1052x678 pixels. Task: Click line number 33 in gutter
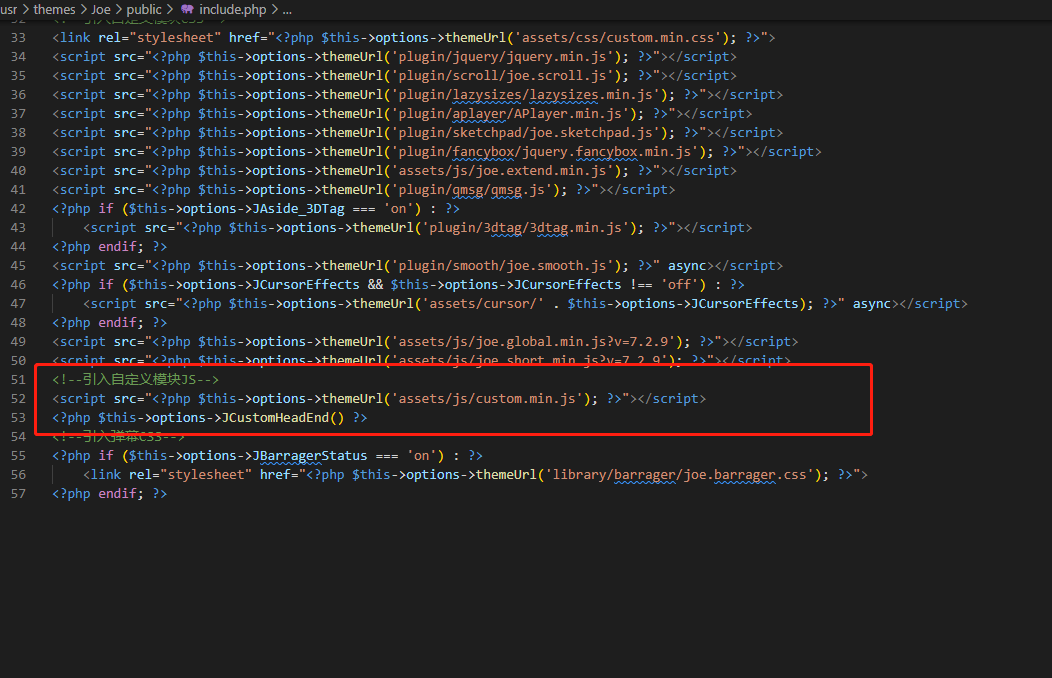click(18, 38)
